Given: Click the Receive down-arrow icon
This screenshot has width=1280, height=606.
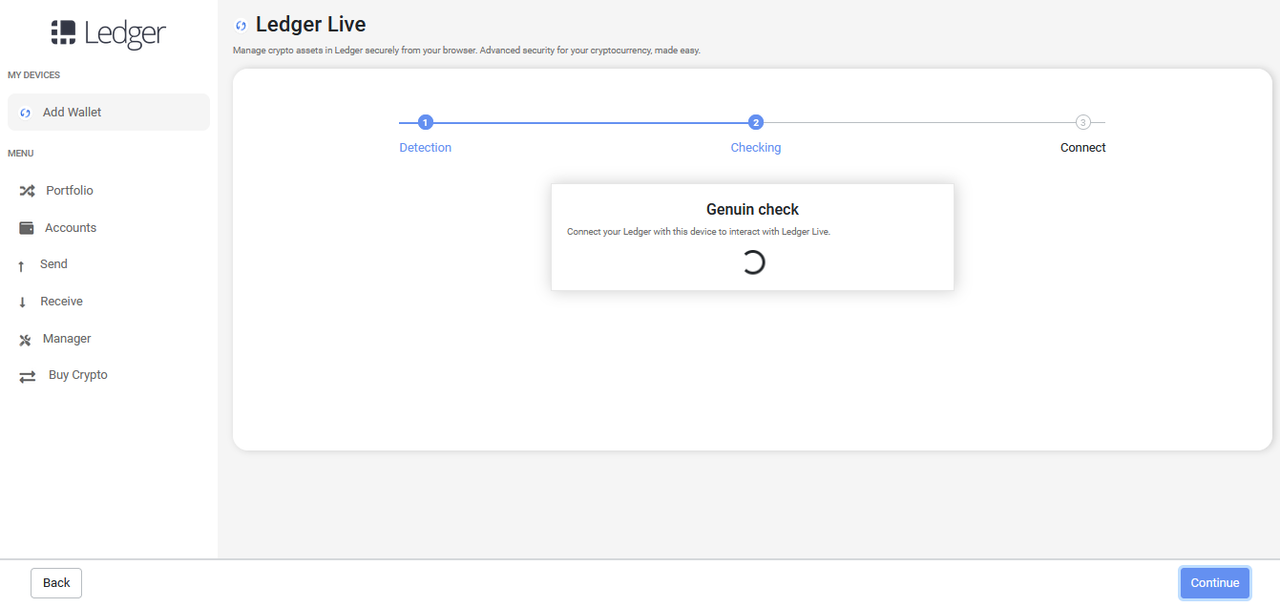Looking at the screenshot, I should (22, 302).
